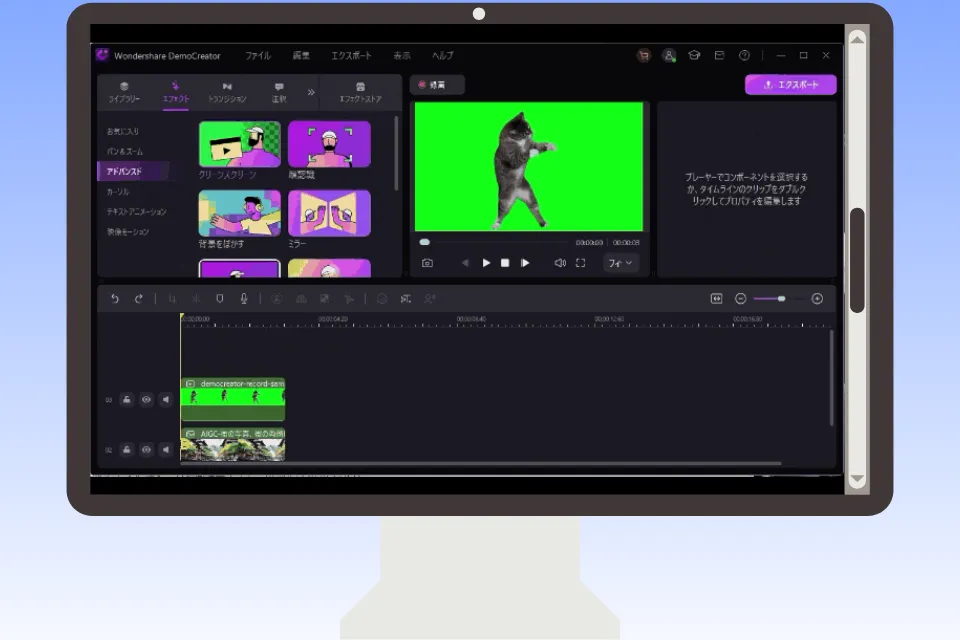Image resolution: width=960 pixels, height=640 pixels.
Task: Select the グリーンスクリーン effect thumbnail
Action: coord(239,145)
